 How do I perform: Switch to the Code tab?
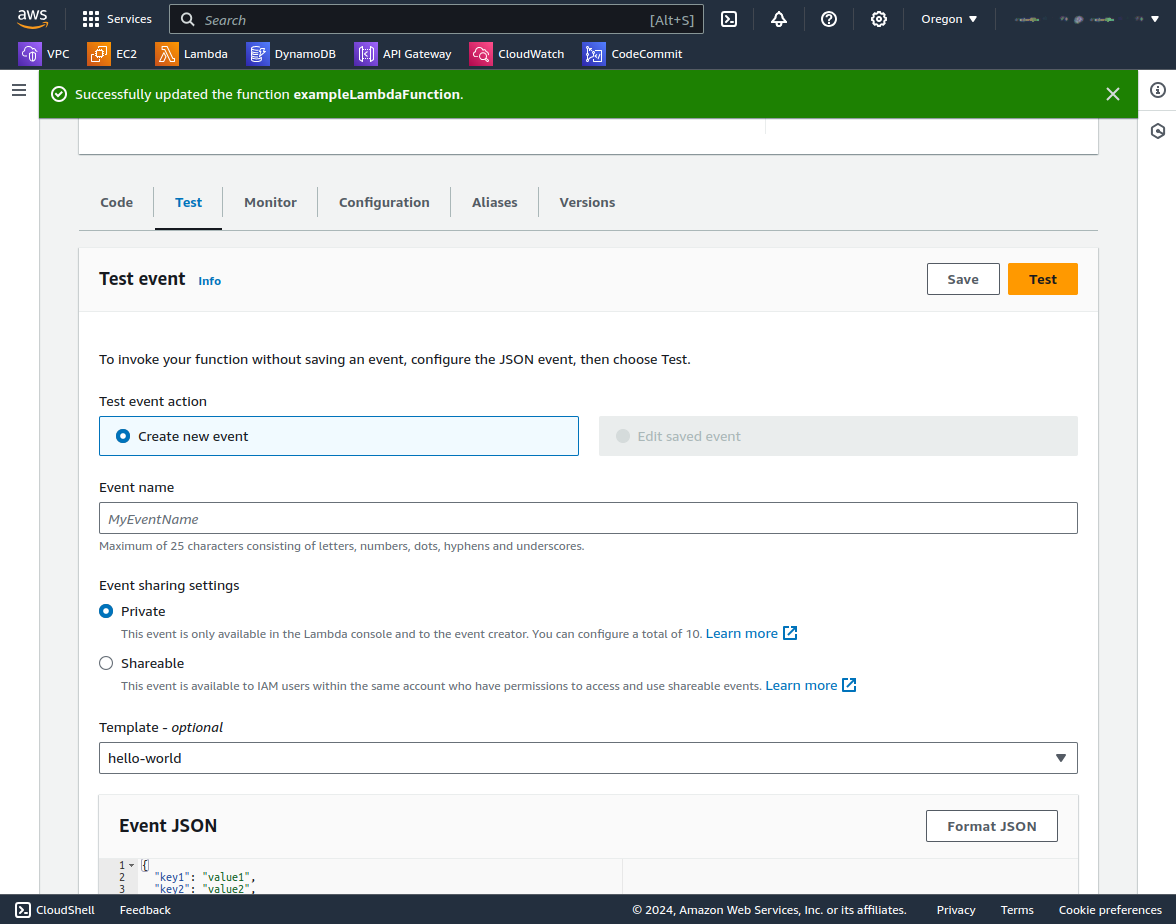tap(116, 202)
